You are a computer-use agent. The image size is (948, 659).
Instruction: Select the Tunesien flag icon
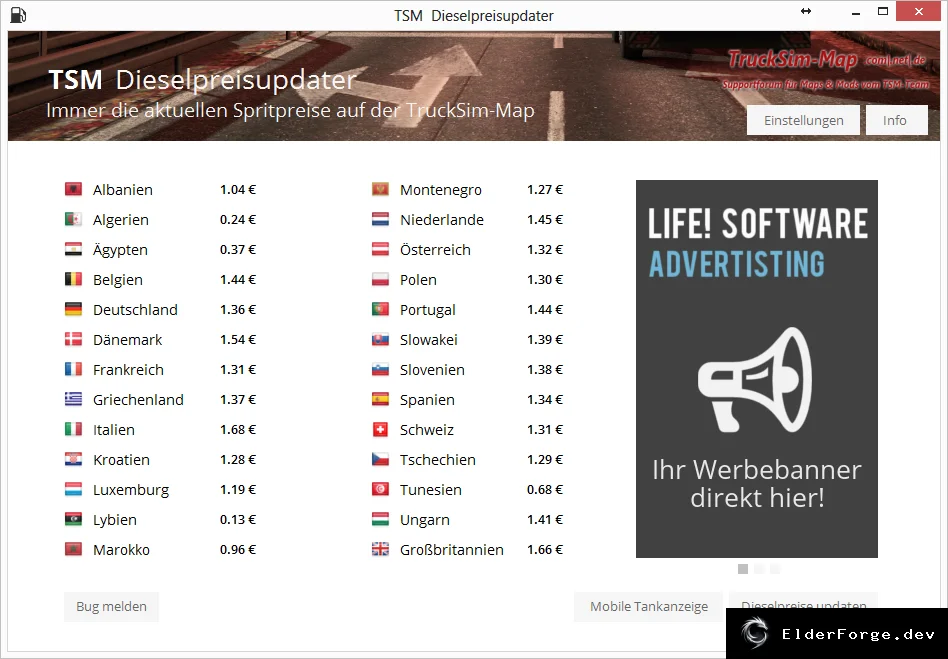pyautogui.click(x=380, y=490)
